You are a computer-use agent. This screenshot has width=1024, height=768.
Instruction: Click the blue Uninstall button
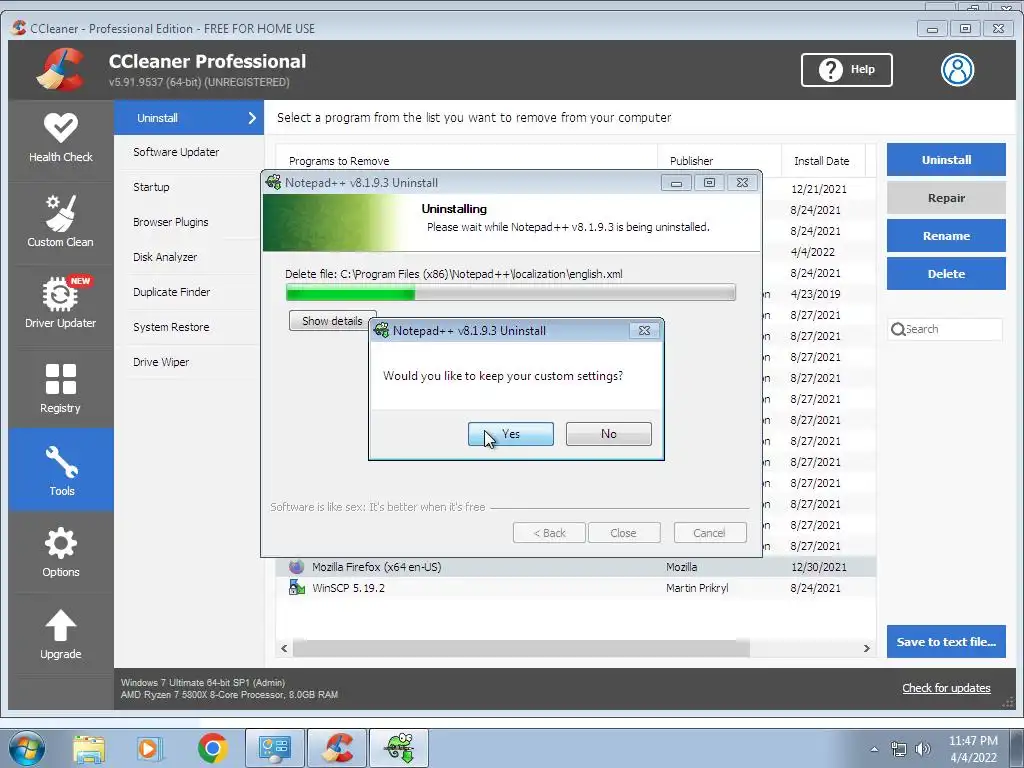pos(946,159)
